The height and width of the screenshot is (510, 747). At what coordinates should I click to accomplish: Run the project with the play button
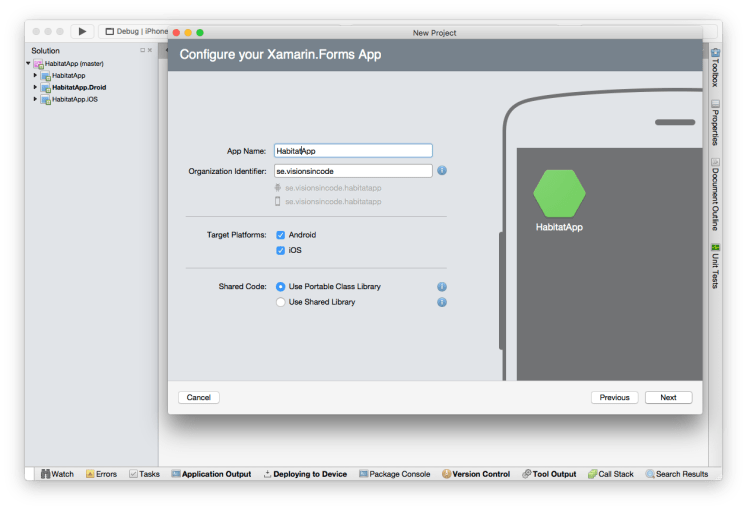point(82,31)
